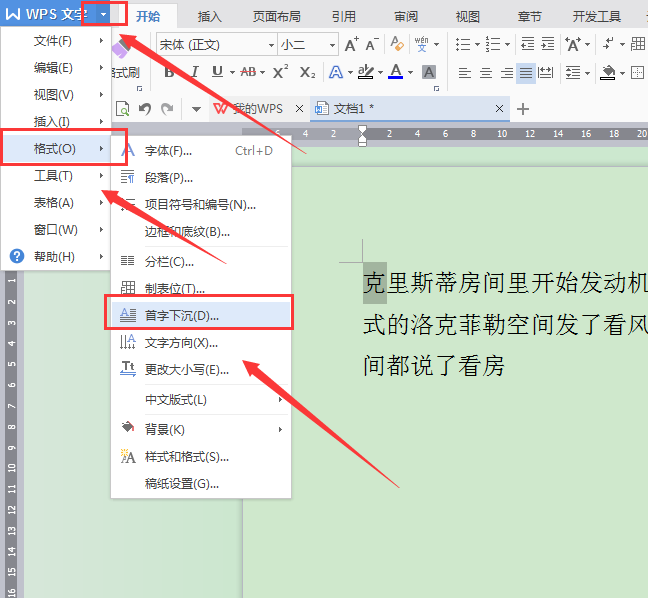The width and height of the screenshot is (648, 598).
Task: Switch to 页面布局 ribbon tab
Action: 276,17
